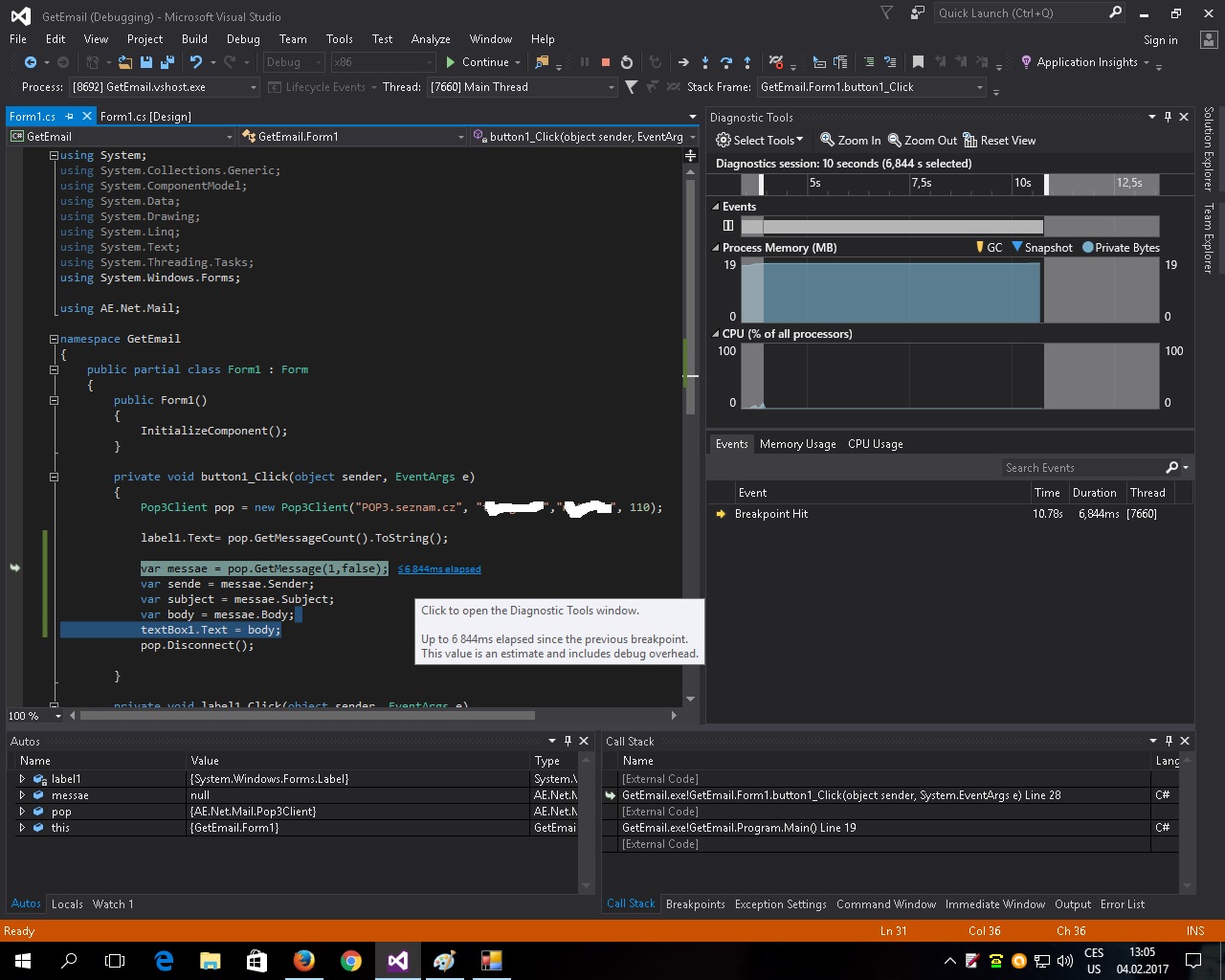Click the bookmark toolbar icon
Screen dimensions: 1225x980
tap(918, 62)
